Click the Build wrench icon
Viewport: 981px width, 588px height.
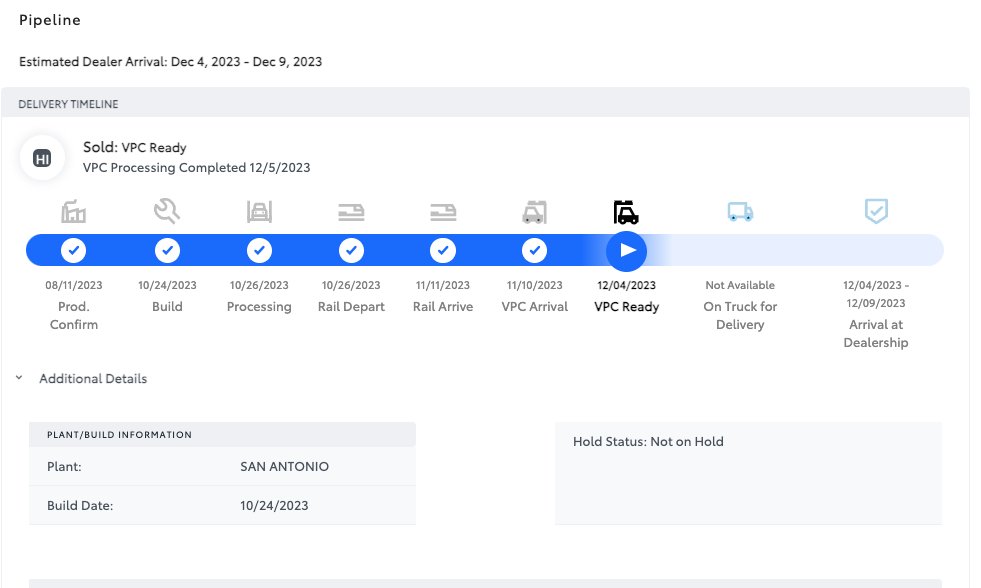pos(167,211)
